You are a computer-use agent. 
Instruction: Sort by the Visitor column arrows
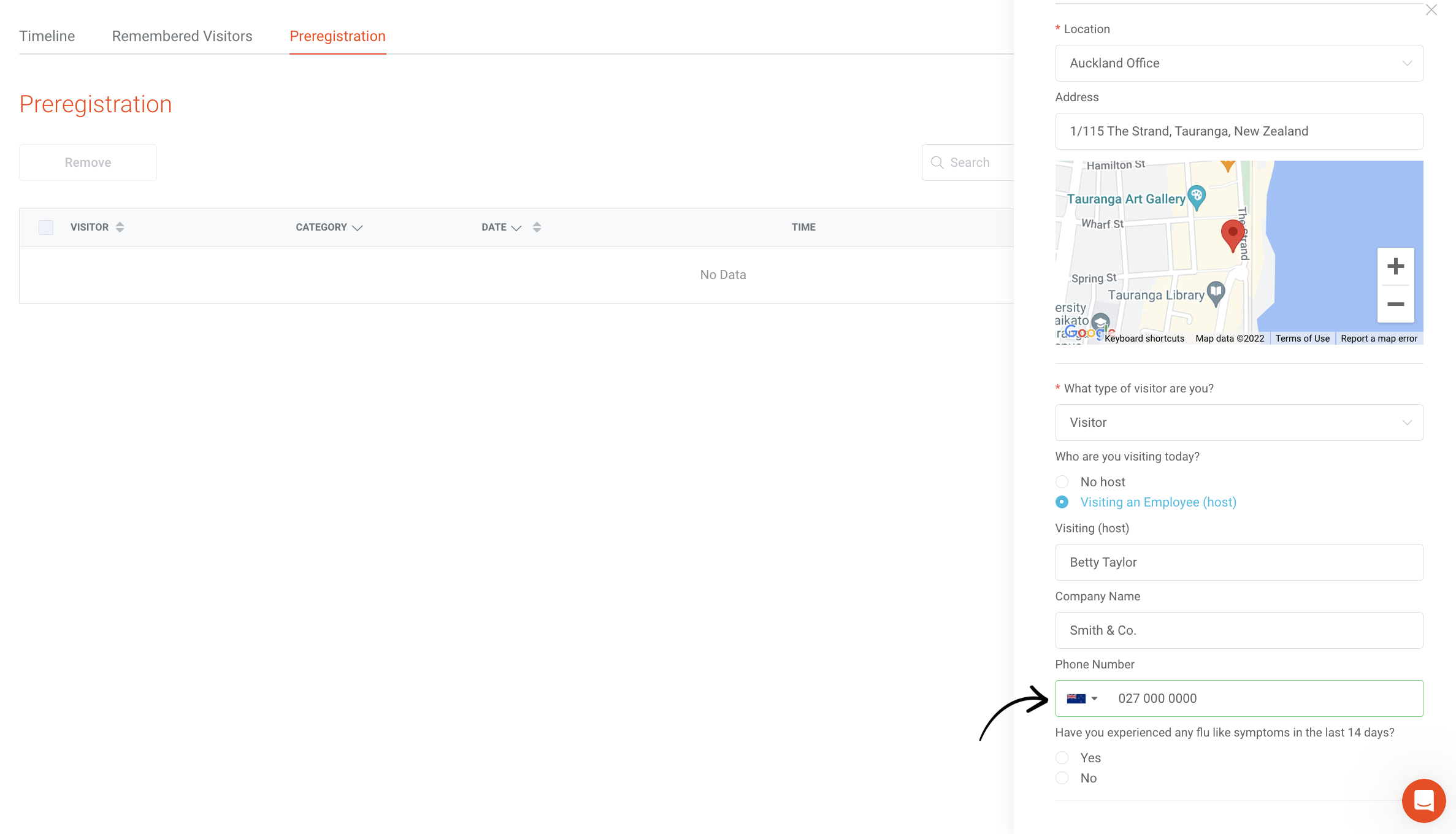[x=120, y=228]
